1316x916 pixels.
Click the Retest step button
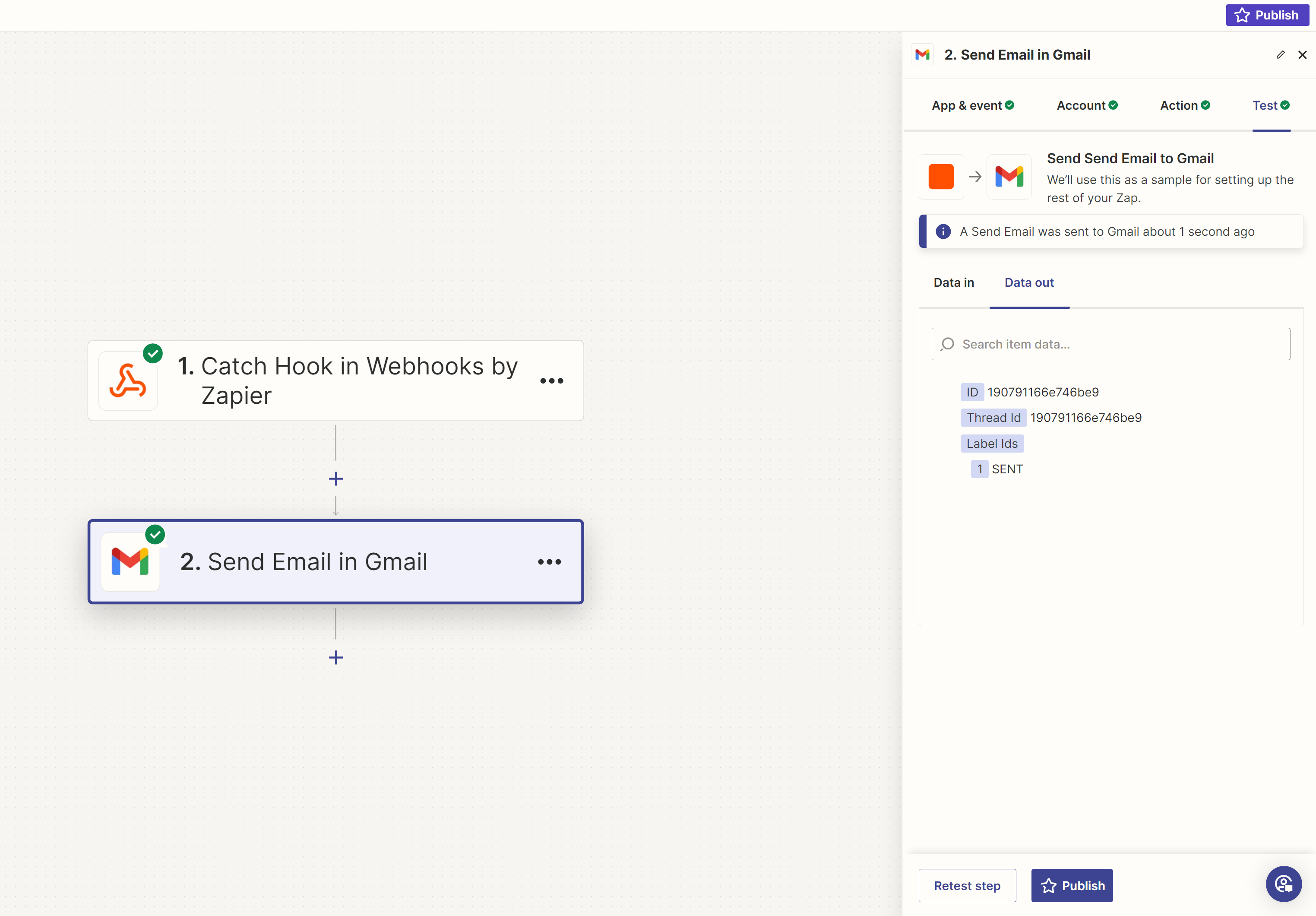pyautogui.click(x=967, y=886)
